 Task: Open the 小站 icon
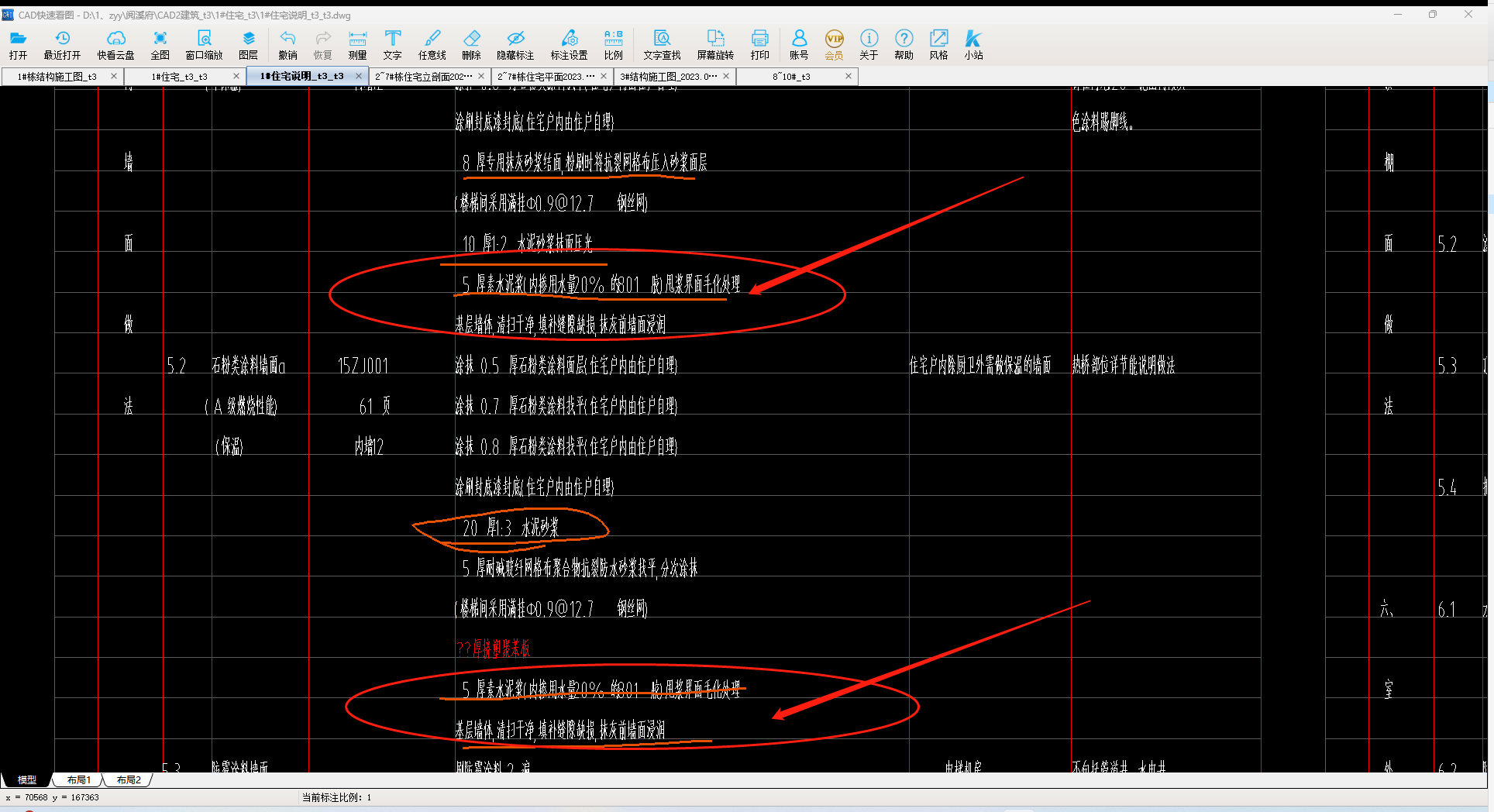pyautogui.click(x=973, y=45)
